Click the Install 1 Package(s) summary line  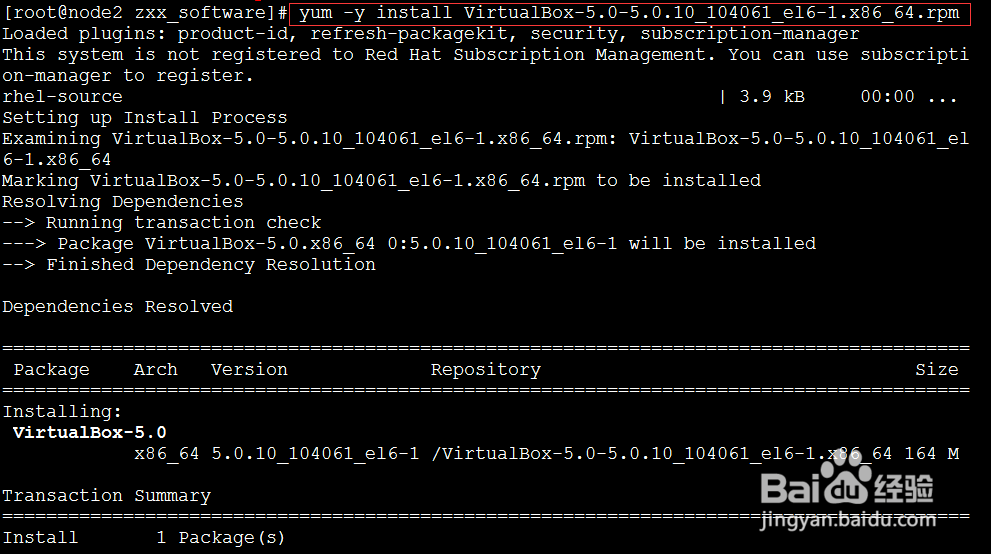pyautogui.click(x=144, y=538)
